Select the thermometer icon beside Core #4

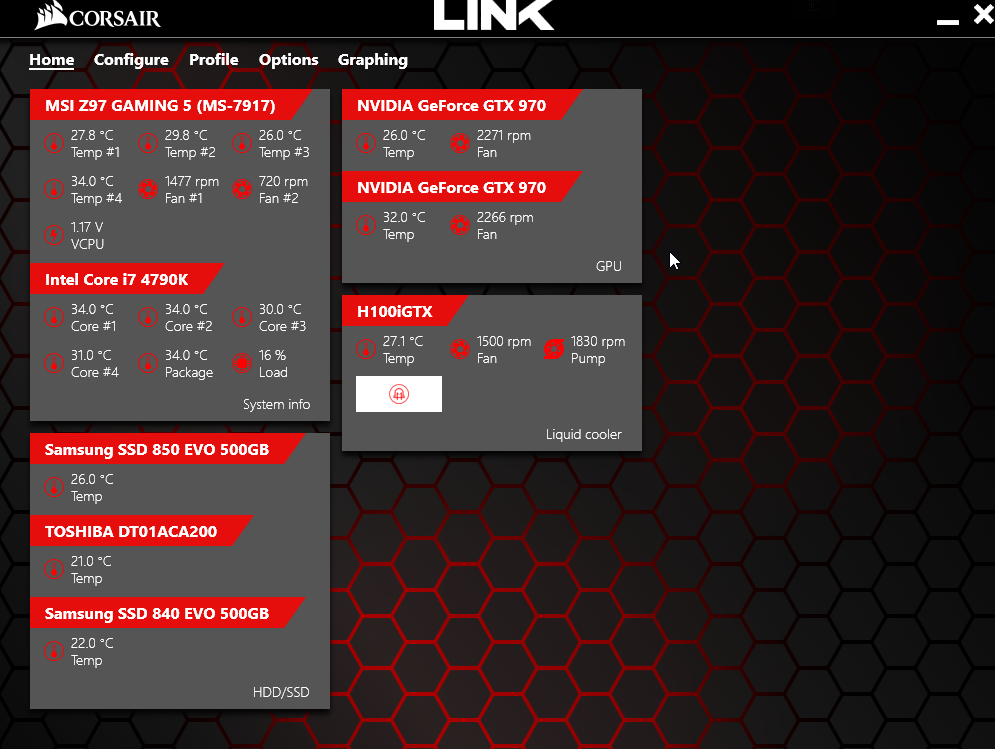(x=54, y=363)
